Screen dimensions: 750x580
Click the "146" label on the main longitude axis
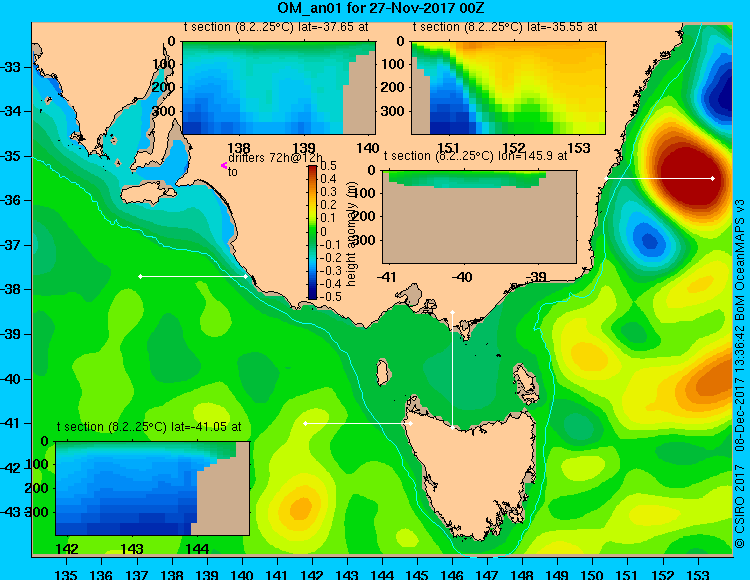coord(452,573)
